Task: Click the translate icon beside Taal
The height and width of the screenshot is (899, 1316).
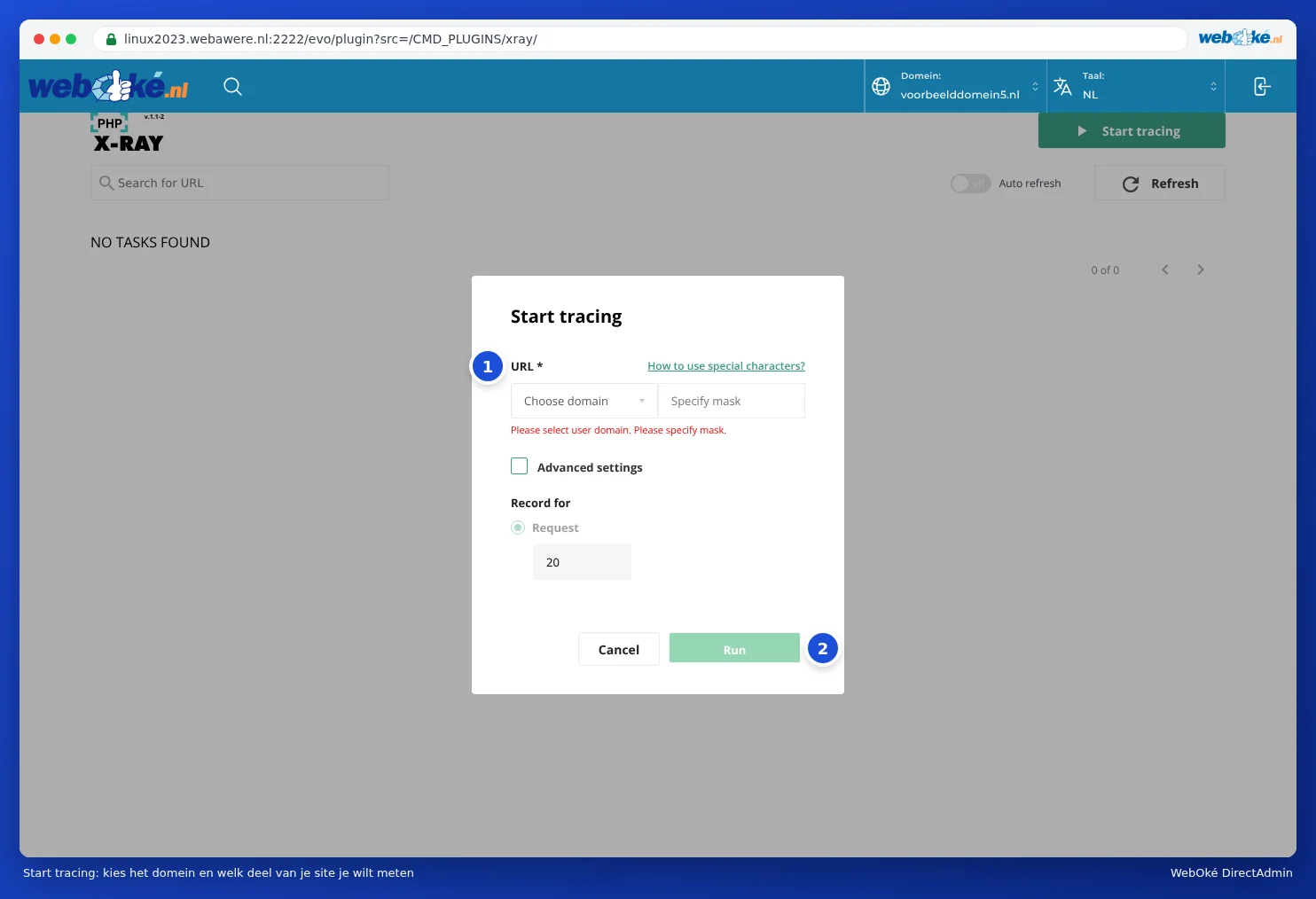Action: tap(1062, 86)
